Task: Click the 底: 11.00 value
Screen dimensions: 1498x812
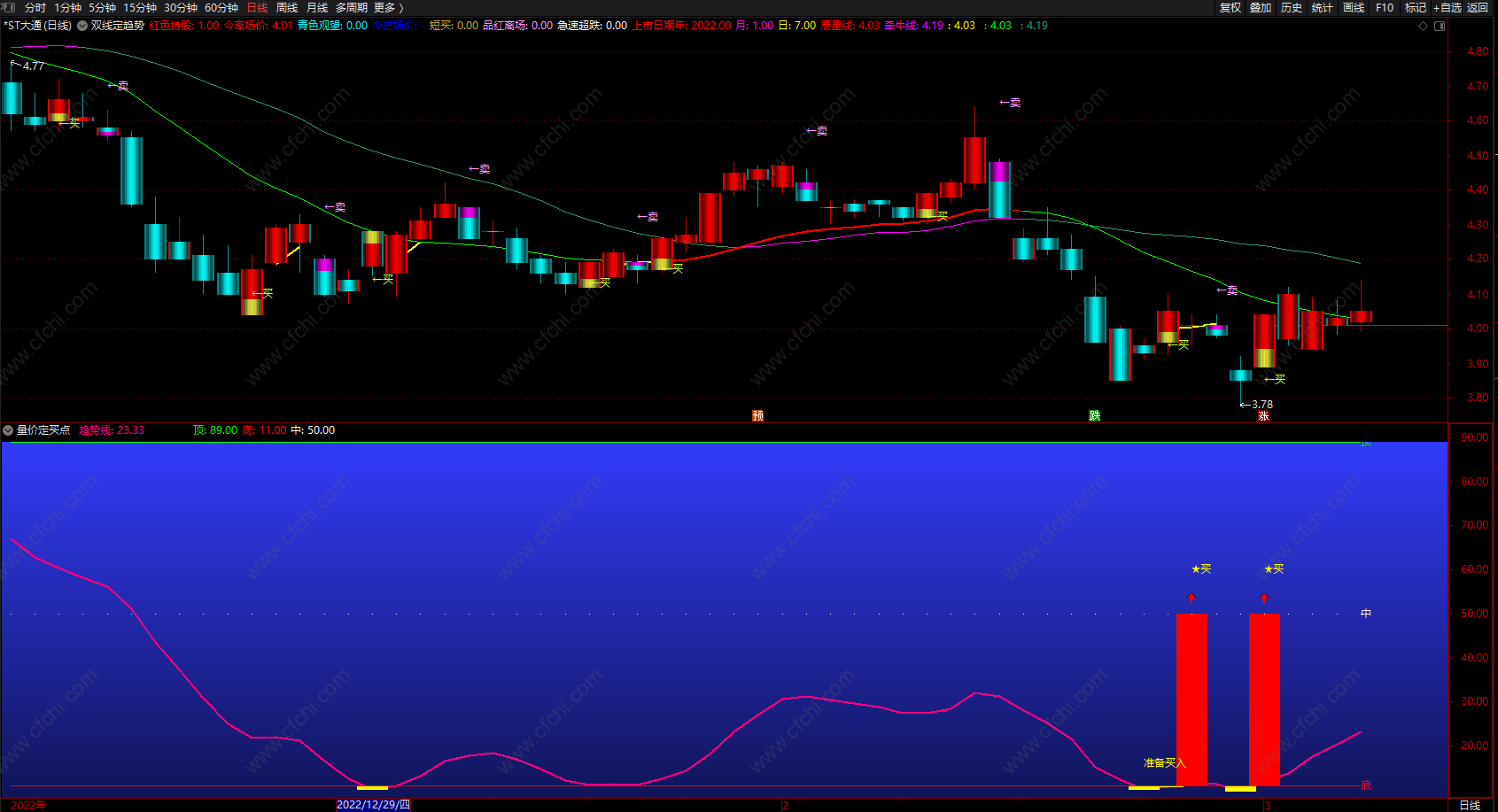Action: pyautogui.click(x=264, y=430)
